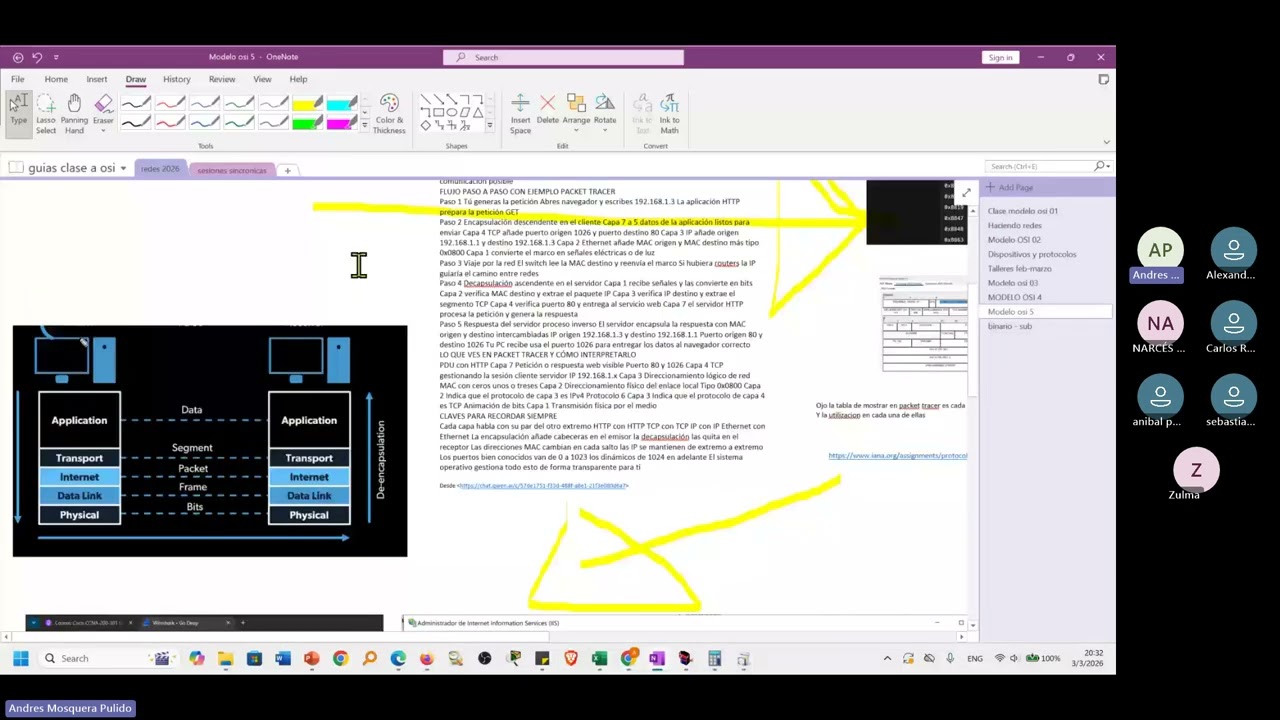Screen dimensions: 1280x720
Task: Collapse the ribbon with the chevron
Action: 1106,141
